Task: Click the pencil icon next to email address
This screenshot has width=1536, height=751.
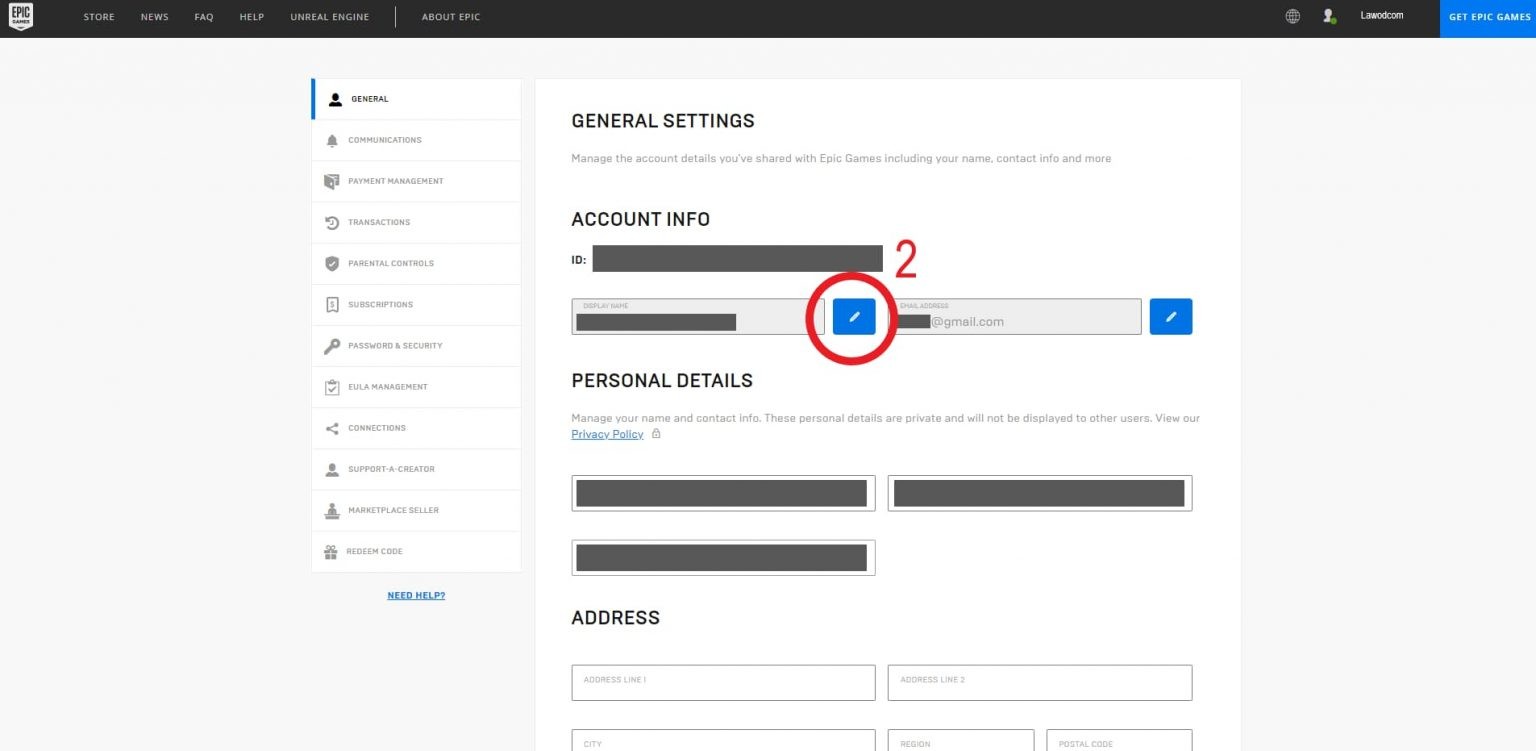Action: point(1170,316)
